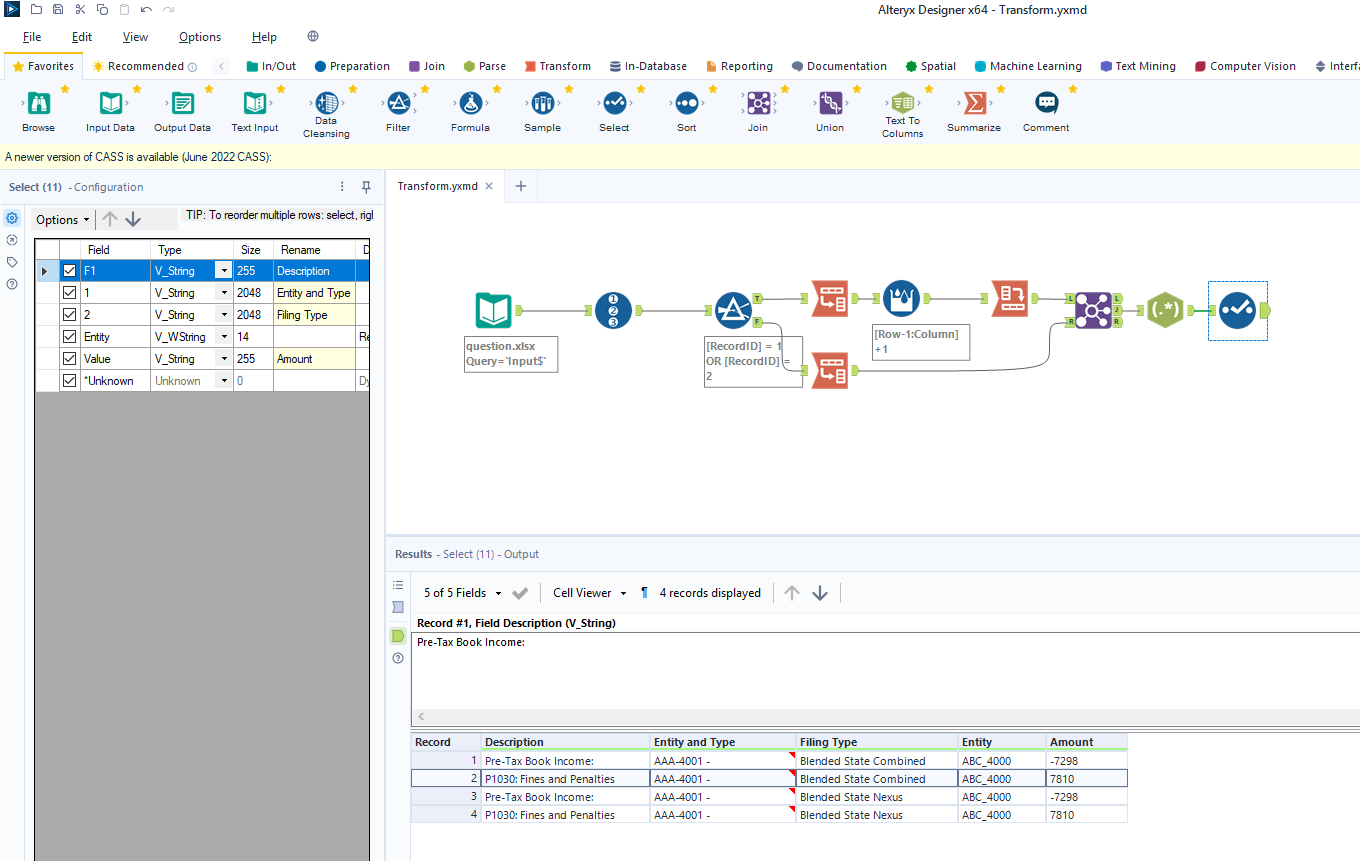Screen dimensions: 1360x861
Task: Pick the Text To Columns tool
Action: [902, 105]
